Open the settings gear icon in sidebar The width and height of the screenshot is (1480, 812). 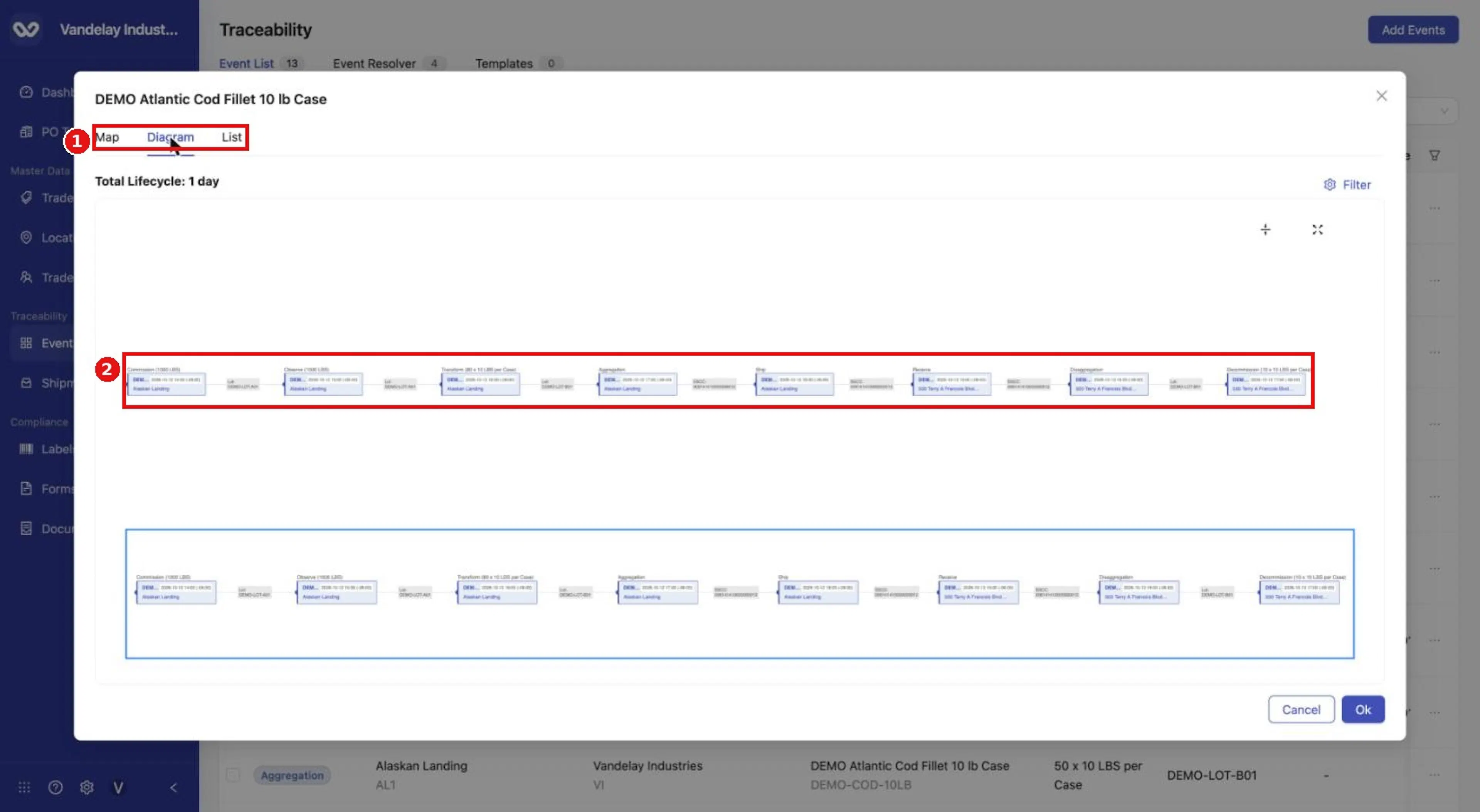[x=86, y=787]
